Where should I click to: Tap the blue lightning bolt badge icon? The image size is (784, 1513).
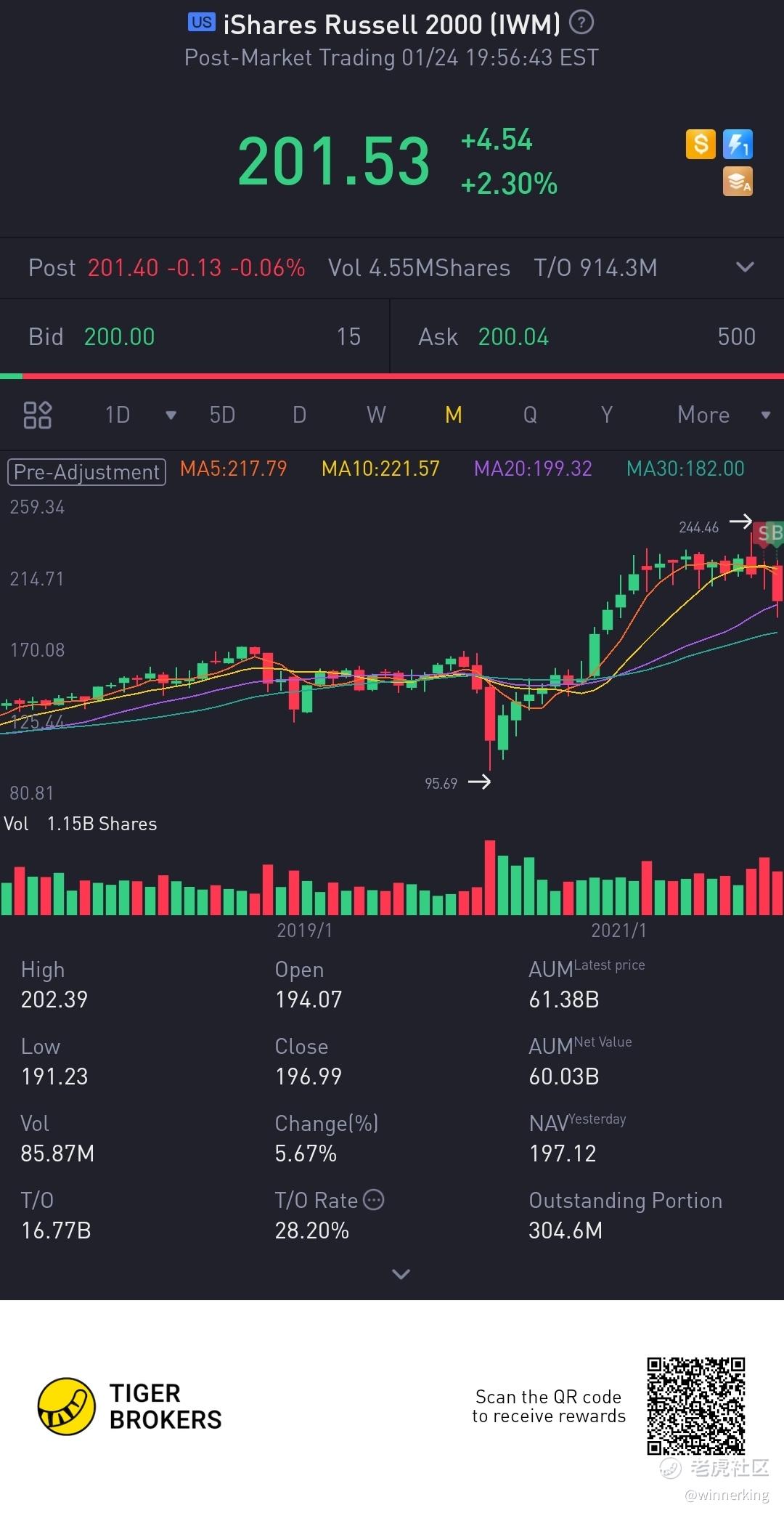tap(738, 144)
